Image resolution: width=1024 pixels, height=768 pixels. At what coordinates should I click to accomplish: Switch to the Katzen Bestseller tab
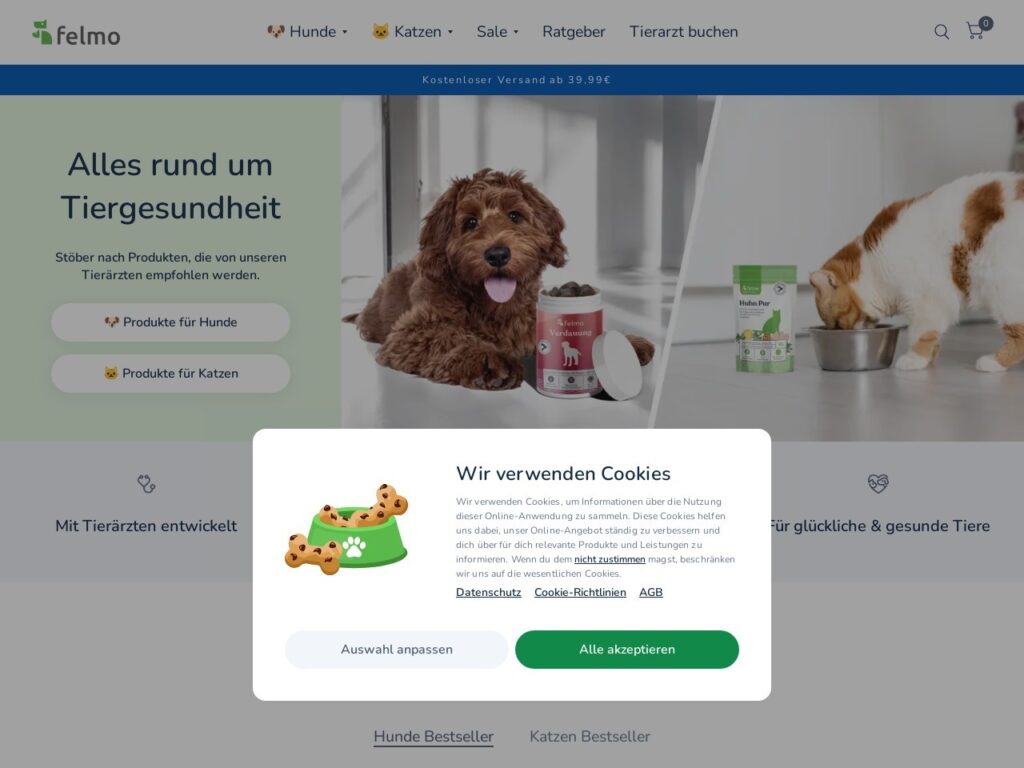click(x=590, y=736)
